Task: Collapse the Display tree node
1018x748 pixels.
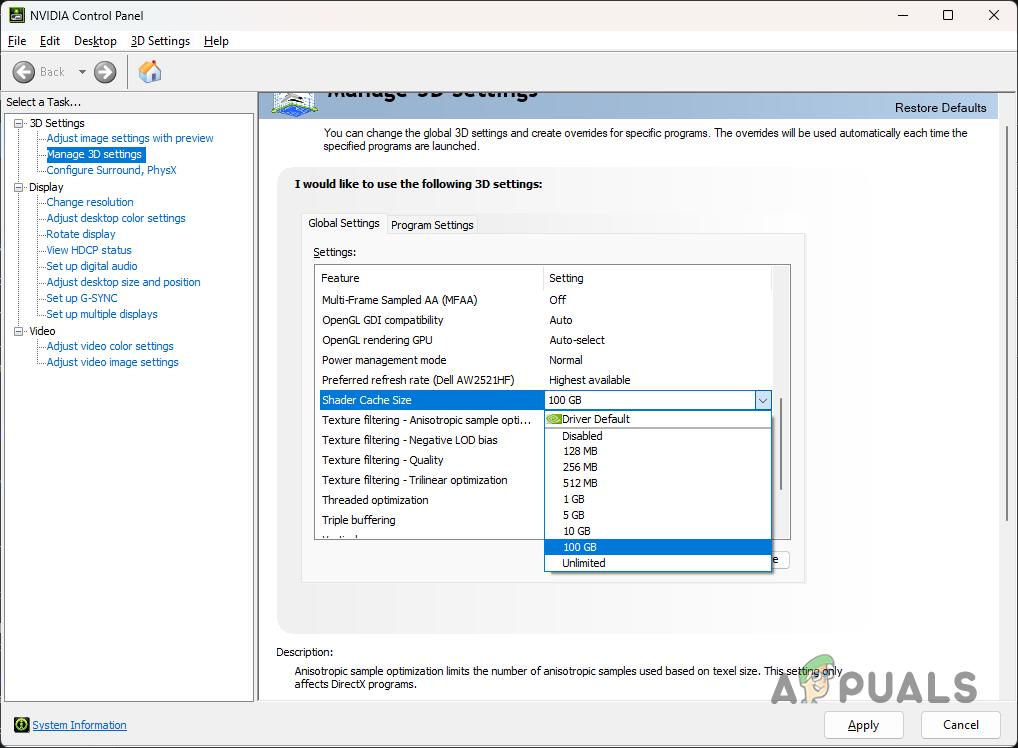Action: click(x=18, y=186)
